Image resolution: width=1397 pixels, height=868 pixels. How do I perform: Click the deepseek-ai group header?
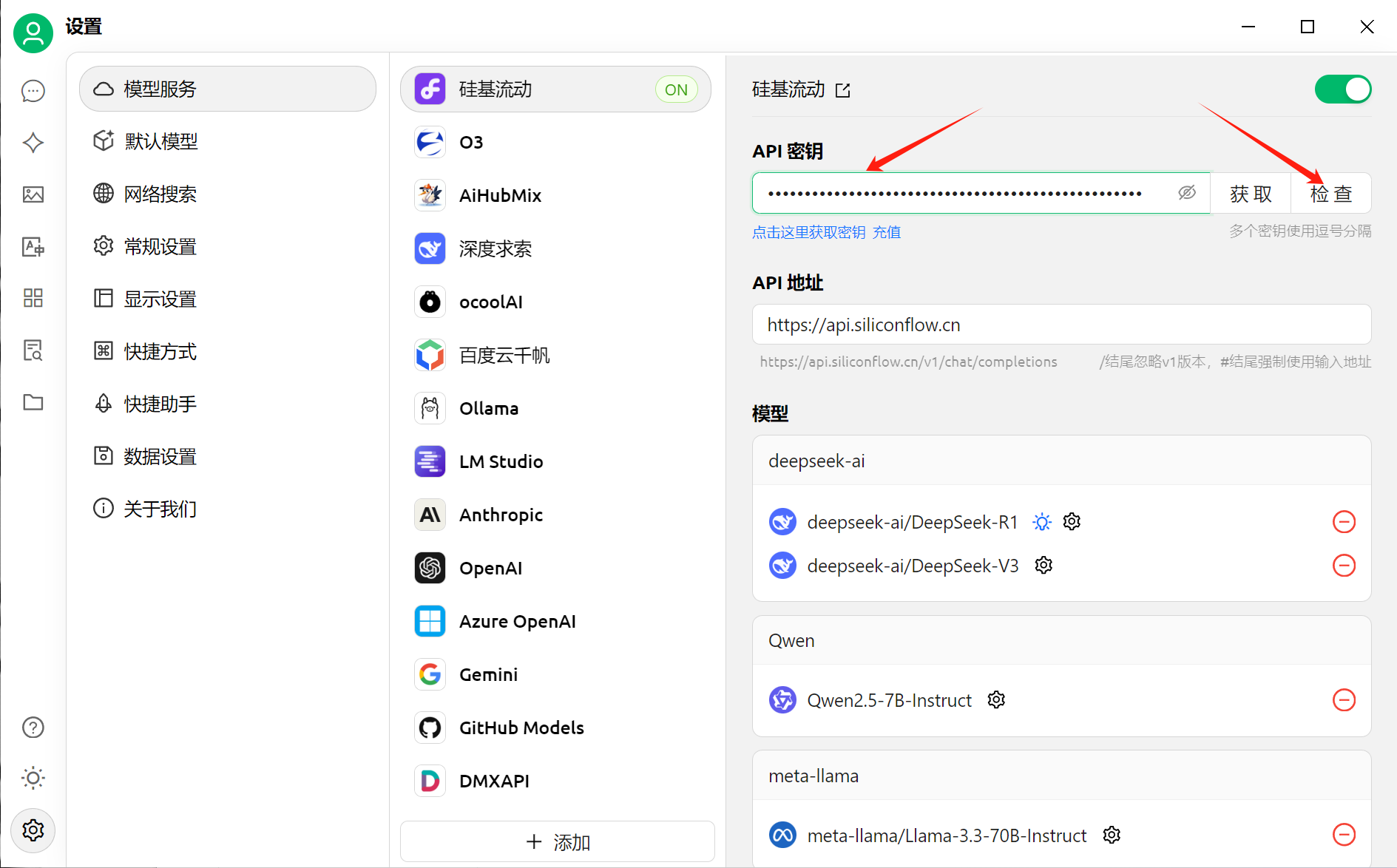click(1061, 461)
